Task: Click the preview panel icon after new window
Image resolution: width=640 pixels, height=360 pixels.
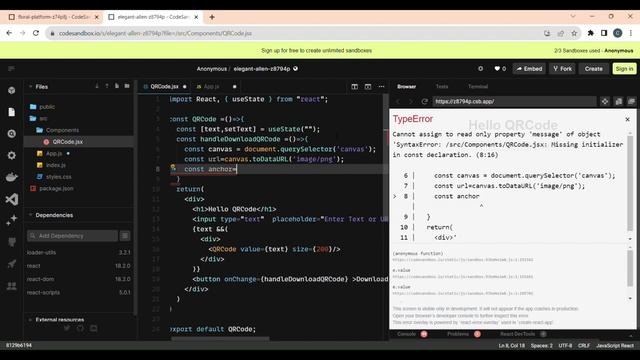Action: (x=631, y=101)
